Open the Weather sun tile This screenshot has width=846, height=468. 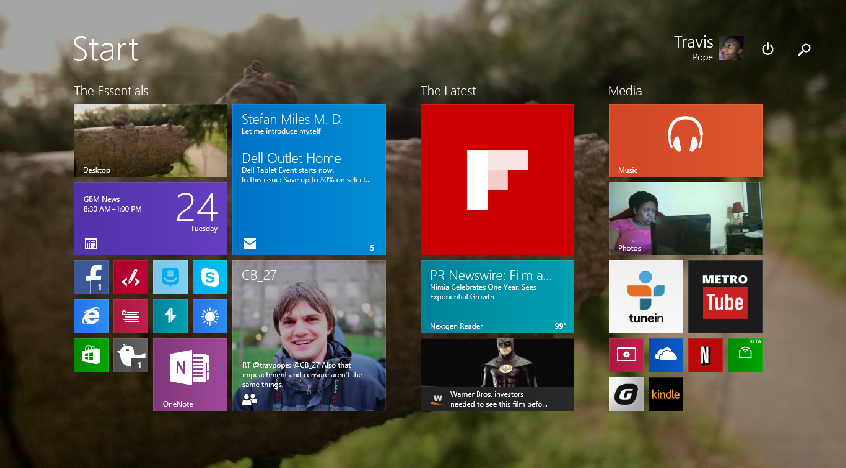pos(209,316)
